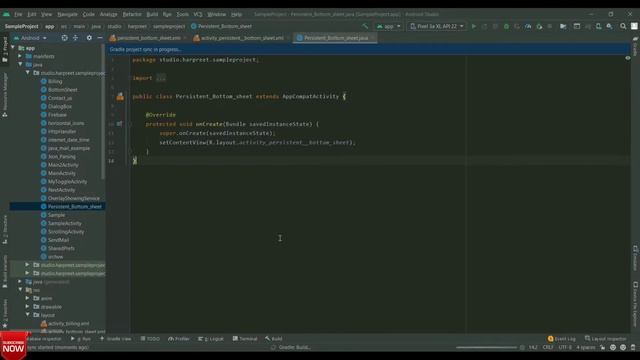Image resolution: width=640 pixels, height=360 pixels.
Task: Expand the anim folder
Action: coord(28,298)
